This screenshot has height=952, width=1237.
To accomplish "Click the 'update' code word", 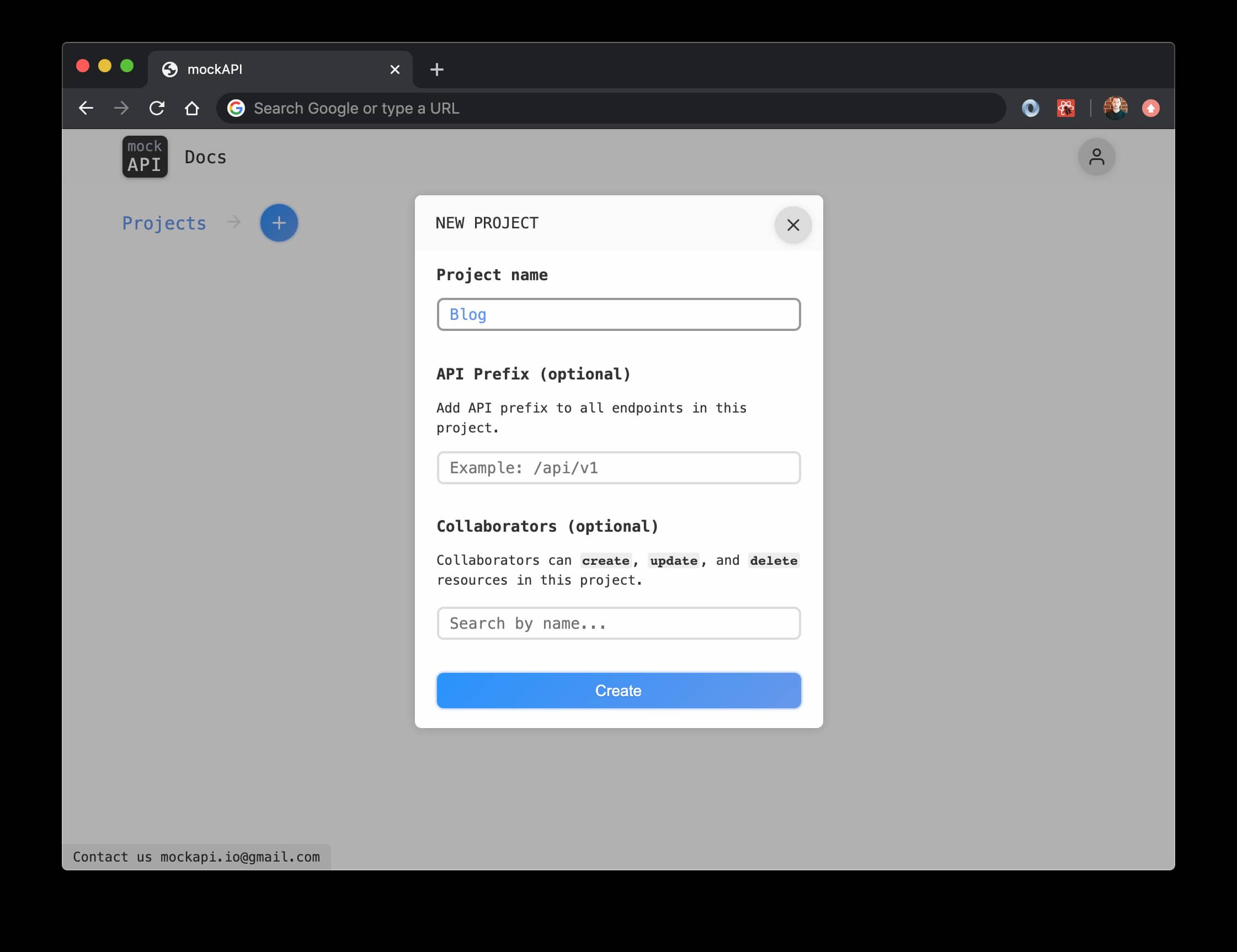I will (x=674, y=561).
